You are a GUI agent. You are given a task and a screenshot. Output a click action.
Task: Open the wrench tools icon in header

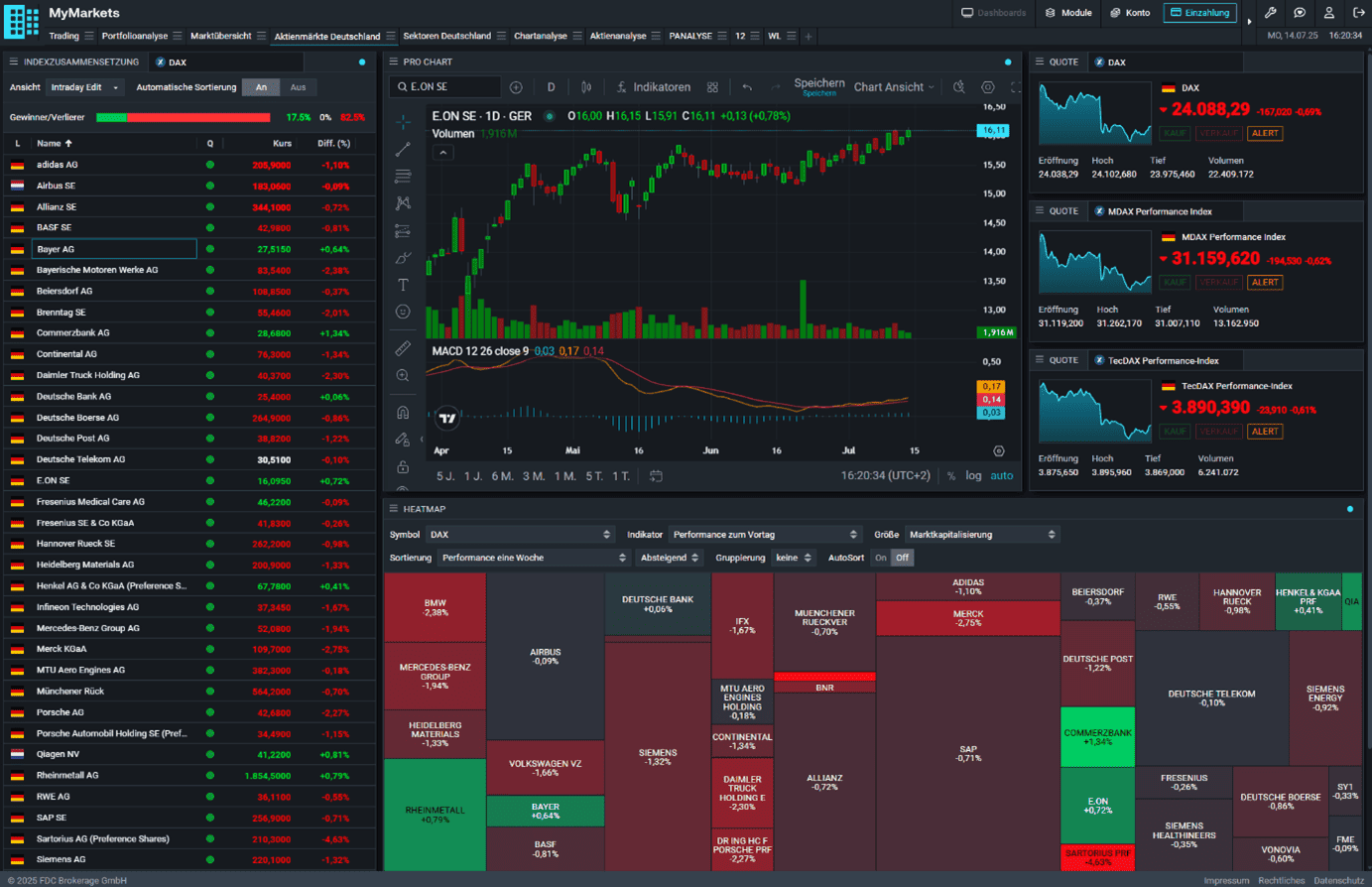pyautogui.click(x=1270, y=13)
